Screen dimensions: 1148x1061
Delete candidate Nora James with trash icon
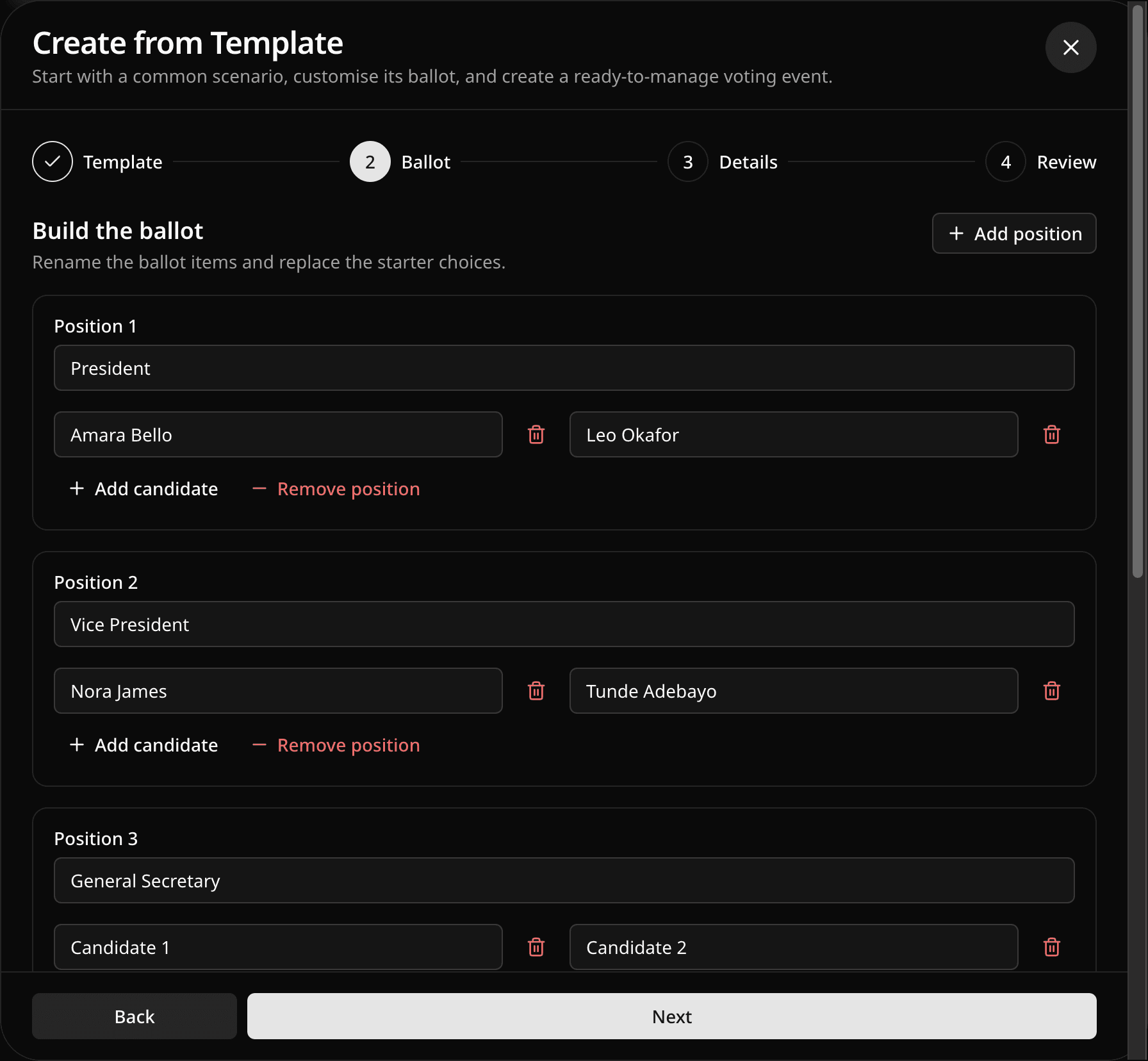click(536, 691)
